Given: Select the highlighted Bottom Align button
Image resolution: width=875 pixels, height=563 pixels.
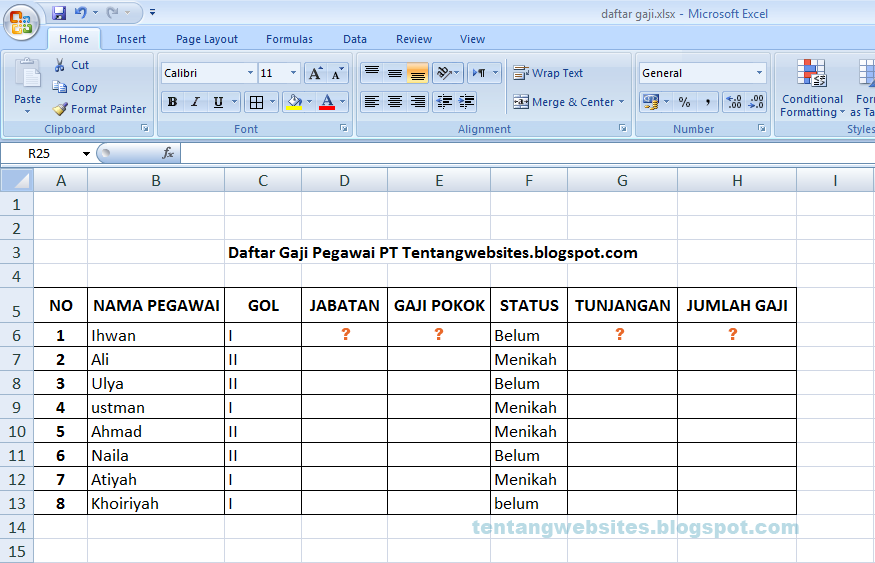Looking at the screenshot, I should coord(417,73).
